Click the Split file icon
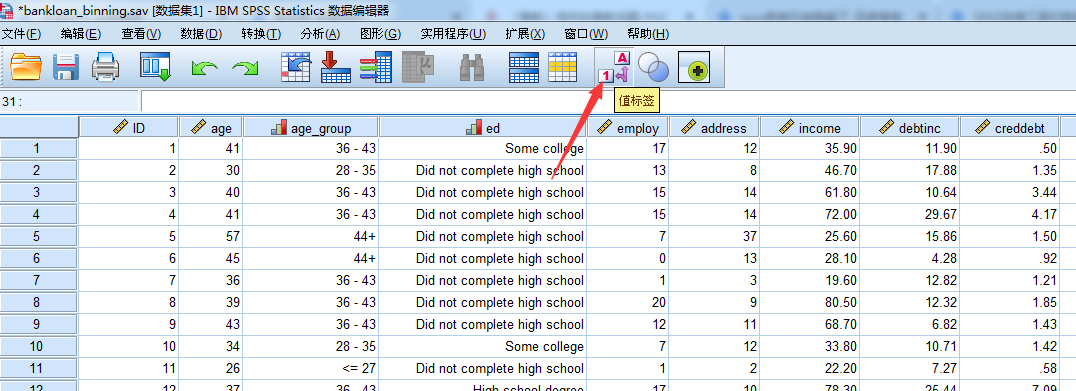1076x391 pixels. point(524,67)
